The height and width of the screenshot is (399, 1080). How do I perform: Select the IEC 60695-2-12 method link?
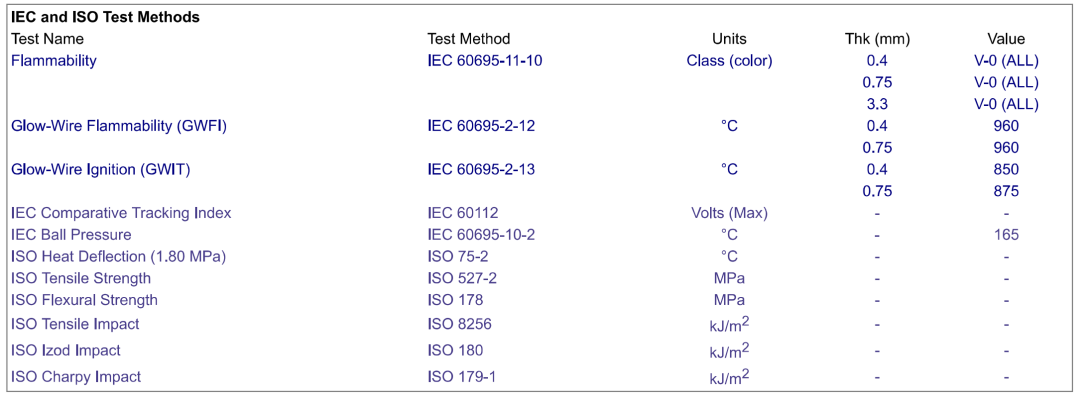point(481,126)
